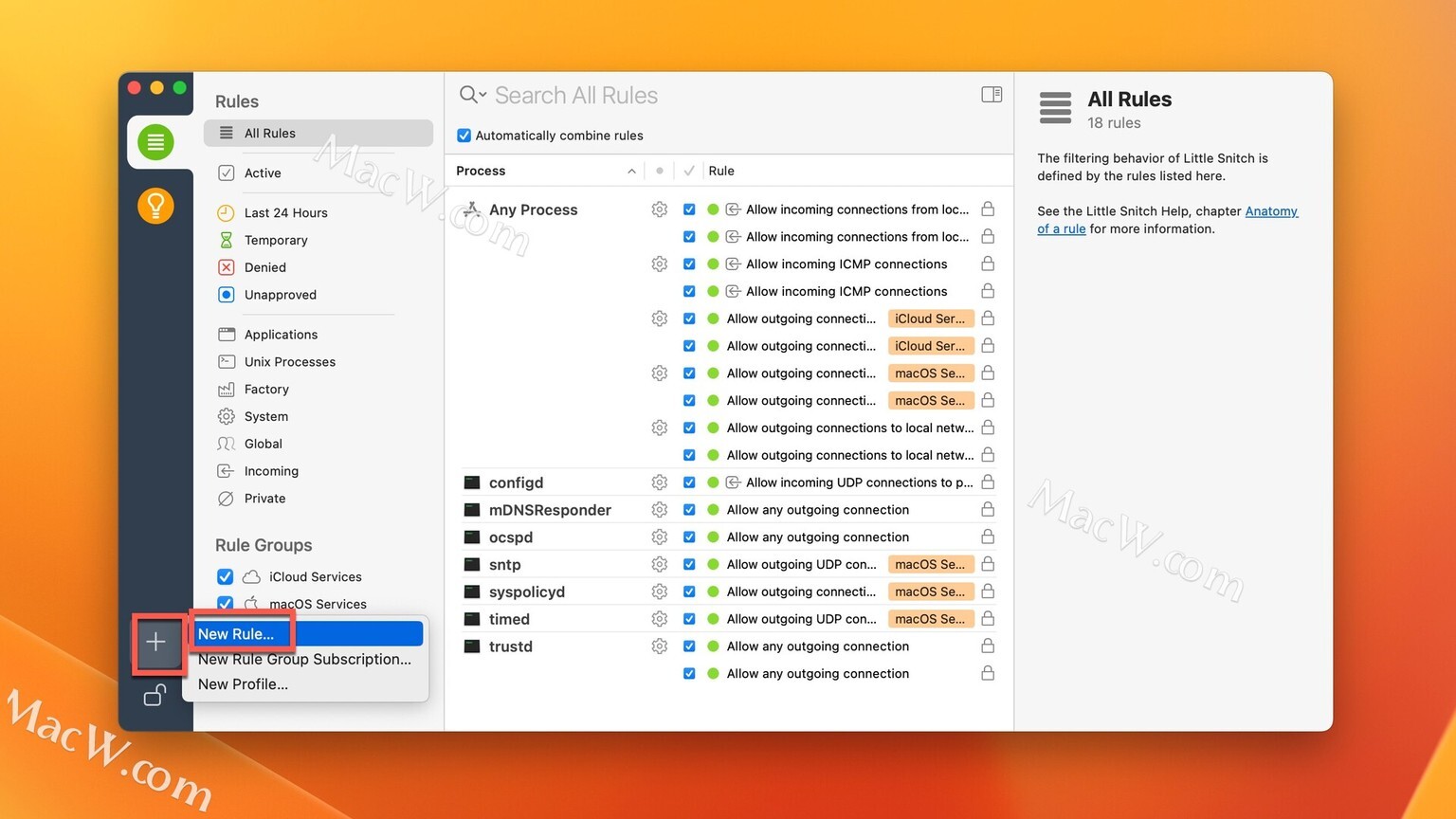Screen dimensions: 1456x819
Task: Click gear icon for ocspd row
Action: tap(660, 537)
